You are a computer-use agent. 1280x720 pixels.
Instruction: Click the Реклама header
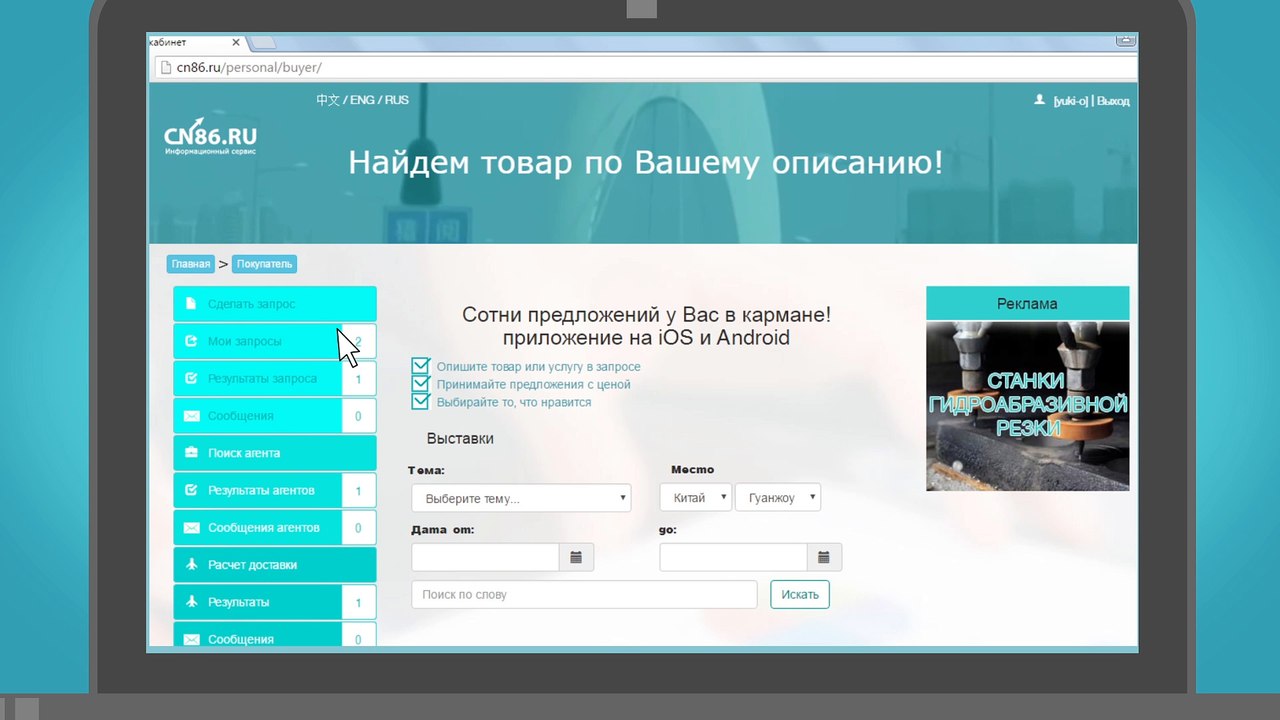point(1027,304)
